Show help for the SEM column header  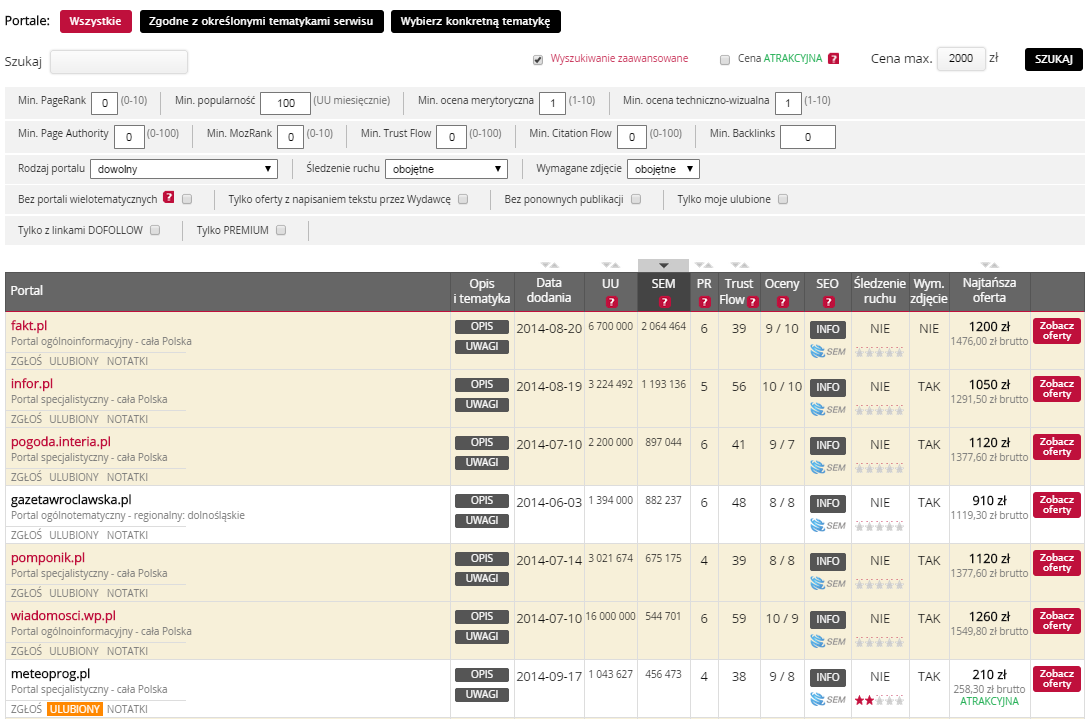664,302
